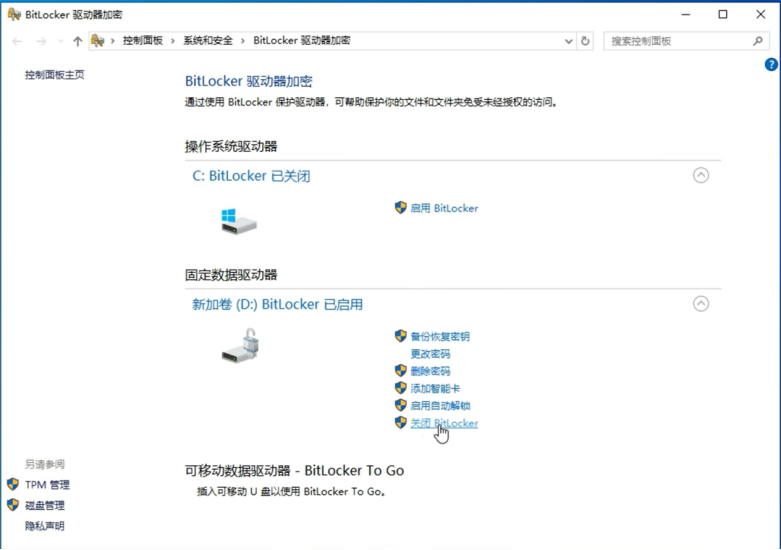The height and width of the screenshot is (550, 781).
Task: Open 更改密码 link
Action: 430,354
